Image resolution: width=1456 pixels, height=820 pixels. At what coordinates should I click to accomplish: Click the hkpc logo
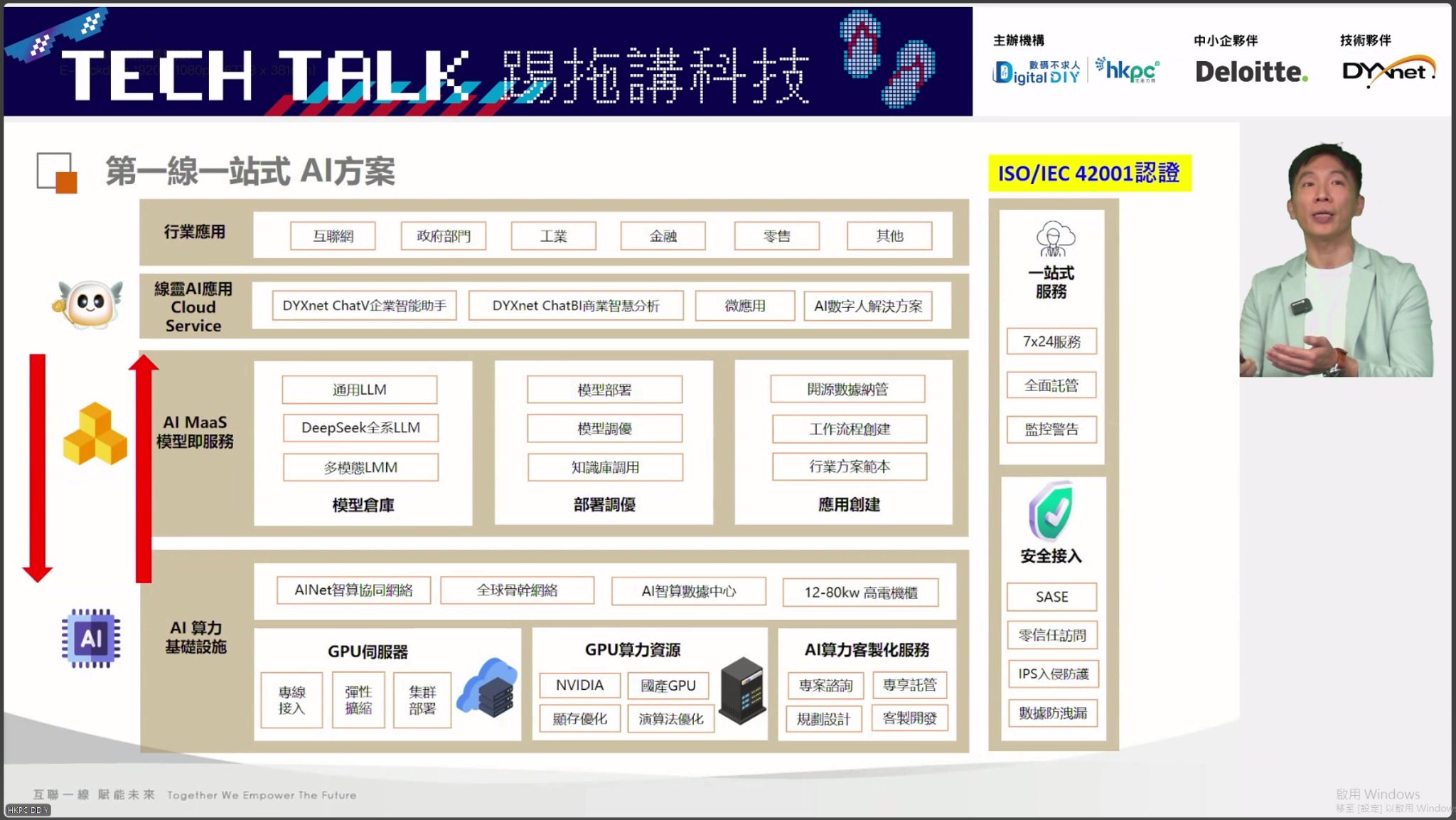[x=1128, y=70]
